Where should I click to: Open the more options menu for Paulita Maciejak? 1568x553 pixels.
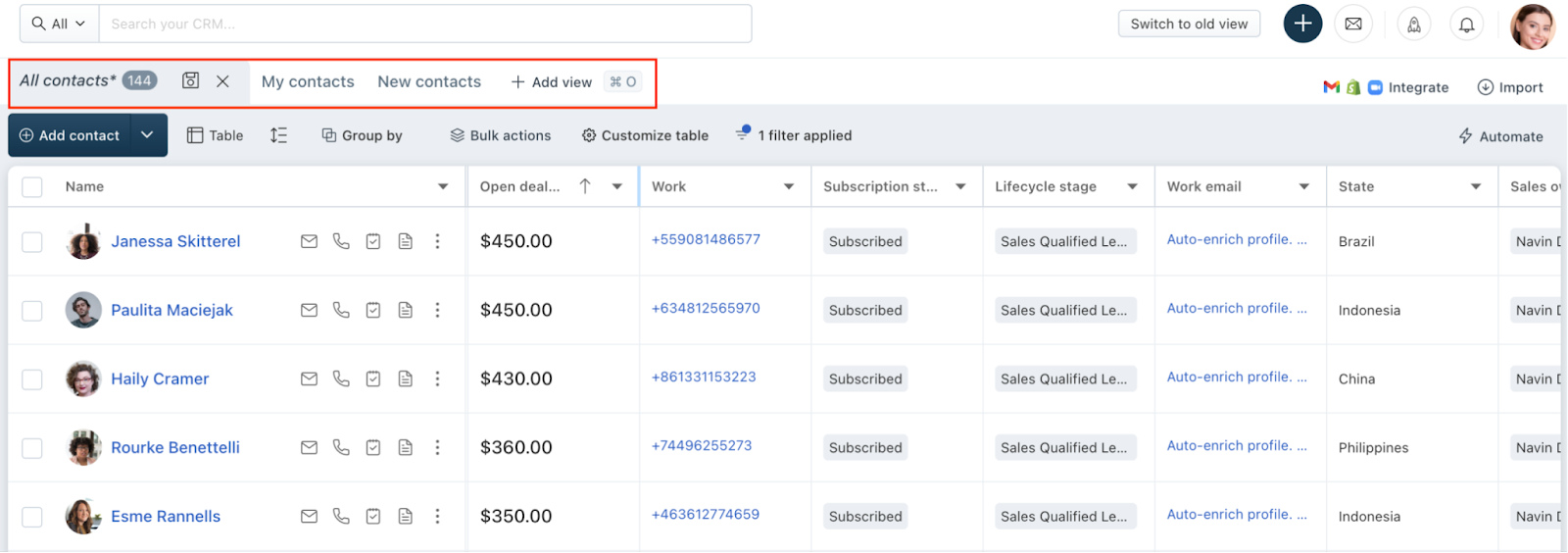tap(437, 310)
